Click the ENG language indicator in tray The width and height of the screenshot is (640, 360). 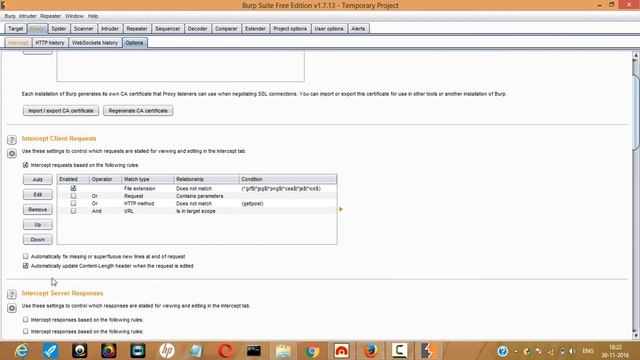[x=588, y=351]
